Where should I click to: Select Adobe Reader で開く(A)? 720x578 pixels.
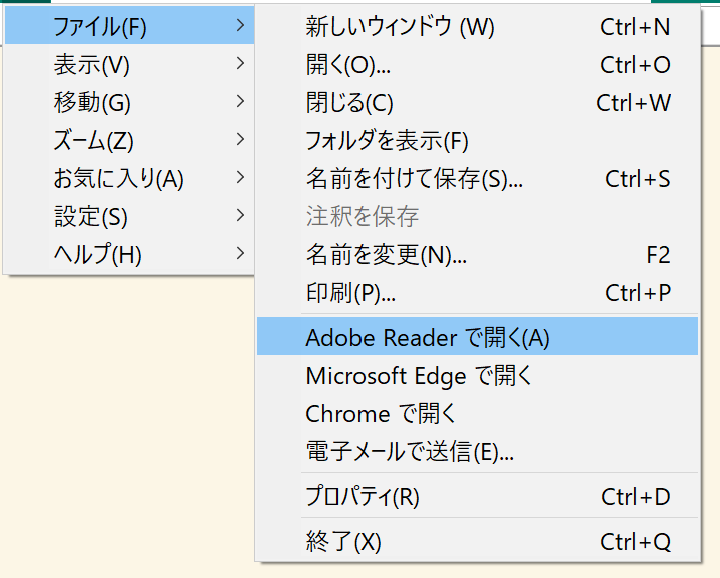(478, 336)
